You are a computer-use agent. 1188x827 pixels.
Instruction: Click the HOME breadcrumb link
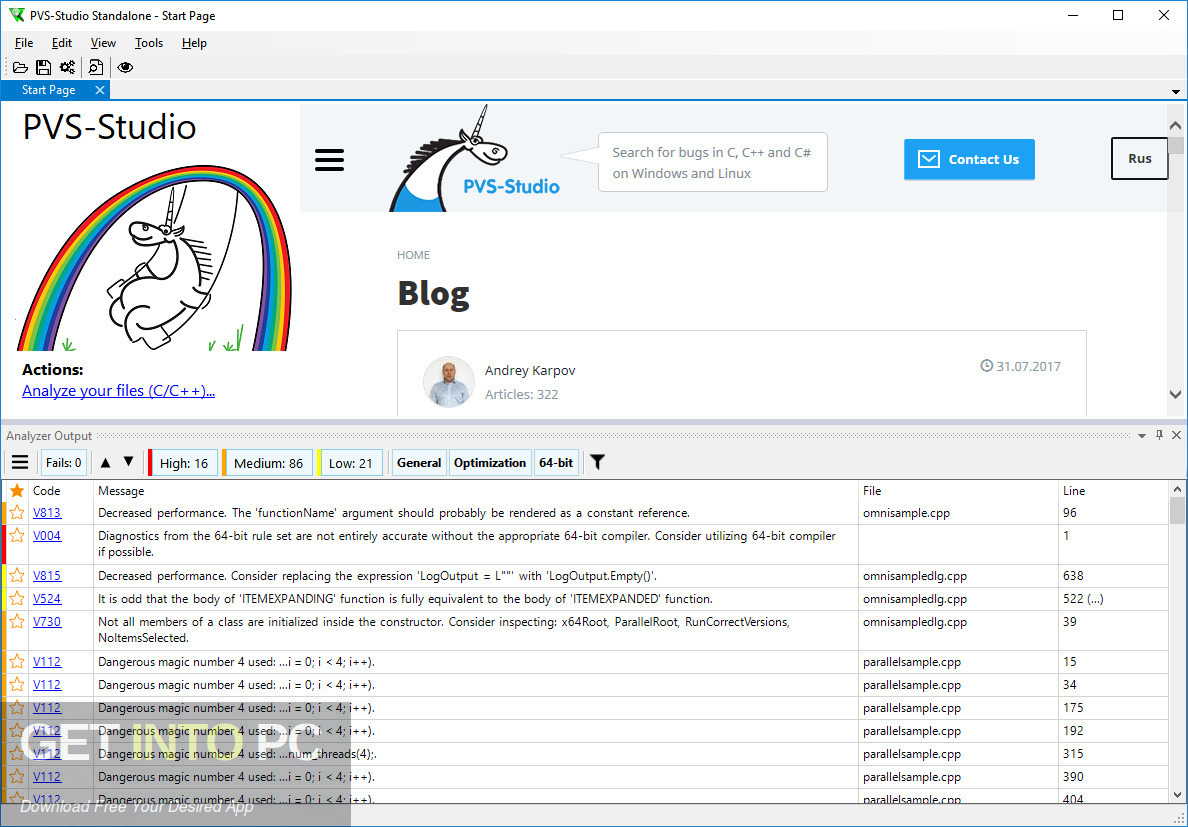tap(413, 255)
